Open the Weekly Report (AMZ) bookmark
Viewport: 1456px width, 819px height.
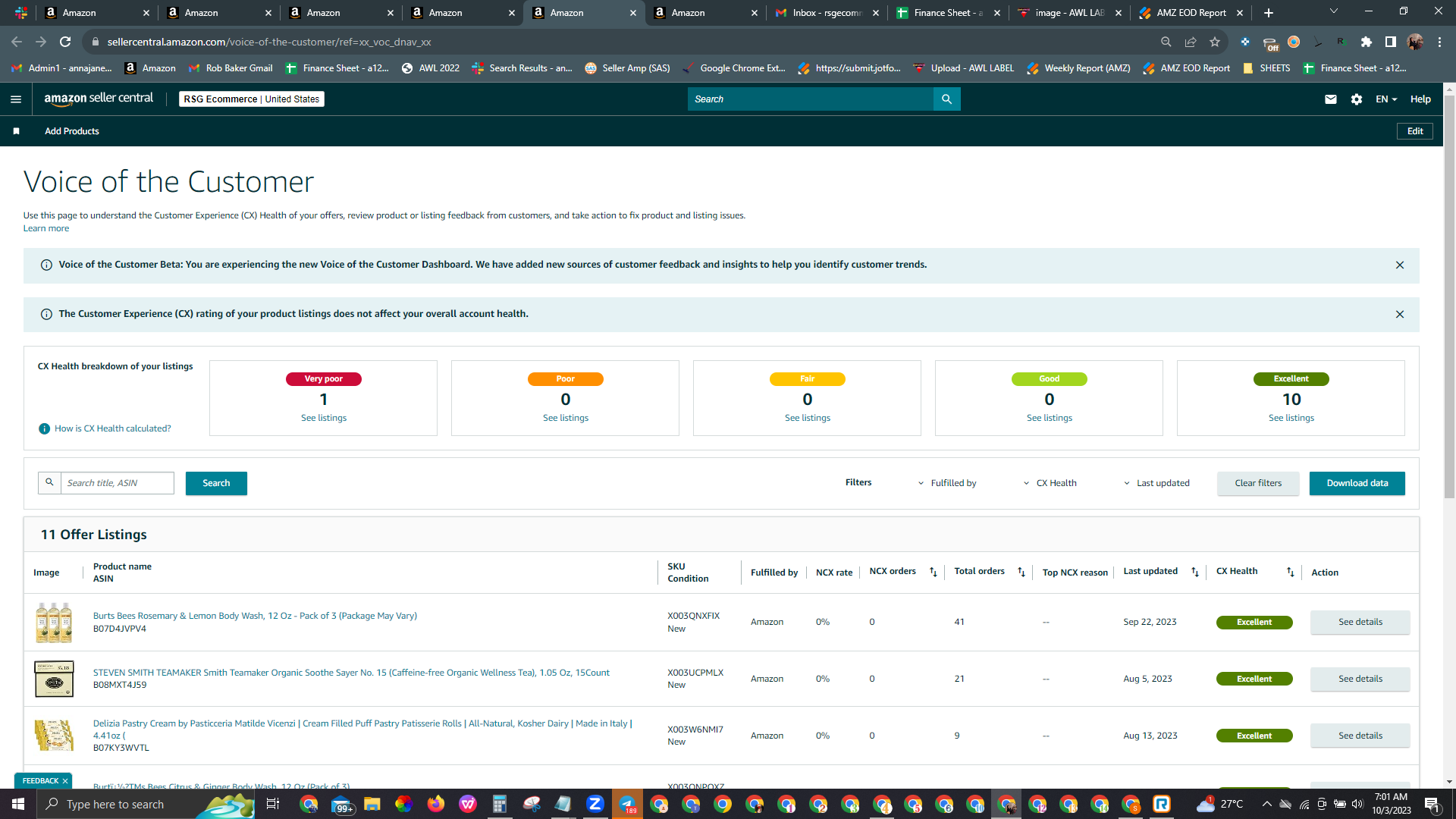tap(1078, 68)
